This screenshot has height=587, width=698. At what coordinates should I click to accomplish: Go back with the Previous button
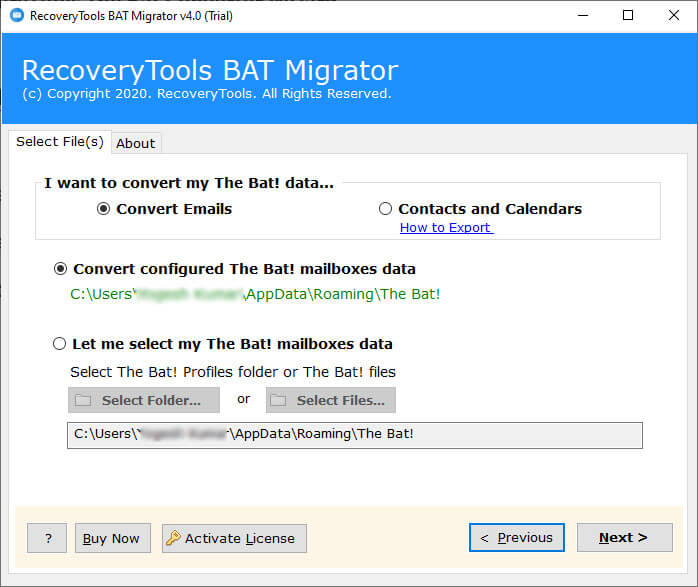pyautogui.click(x=517, y=538)
